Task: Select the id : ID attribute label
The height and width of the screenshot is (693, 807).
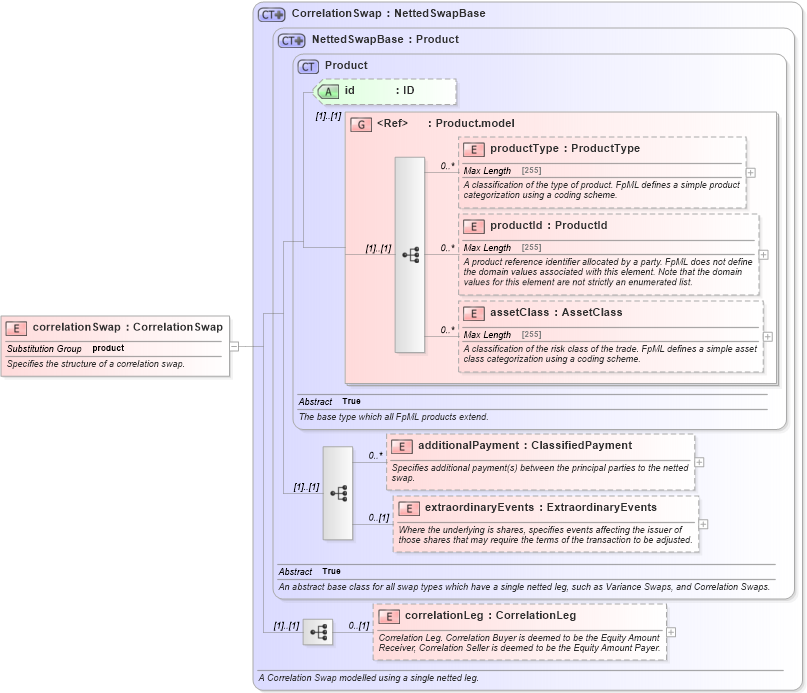Action: [379, 91]
